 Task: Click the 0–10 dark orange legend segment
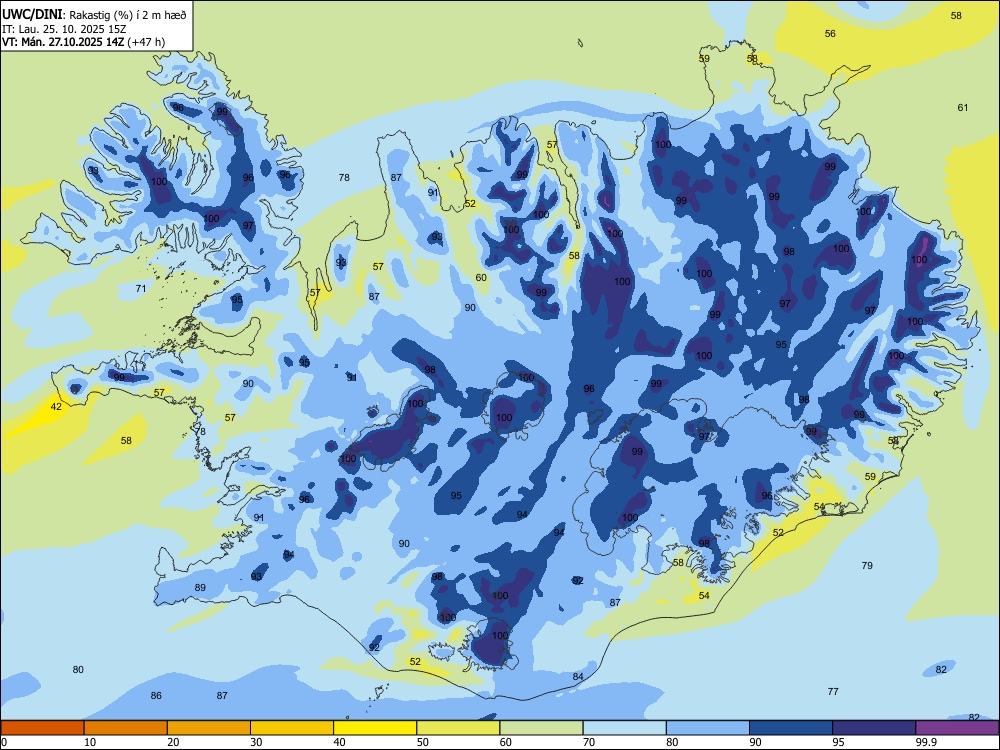click(42, 728)
